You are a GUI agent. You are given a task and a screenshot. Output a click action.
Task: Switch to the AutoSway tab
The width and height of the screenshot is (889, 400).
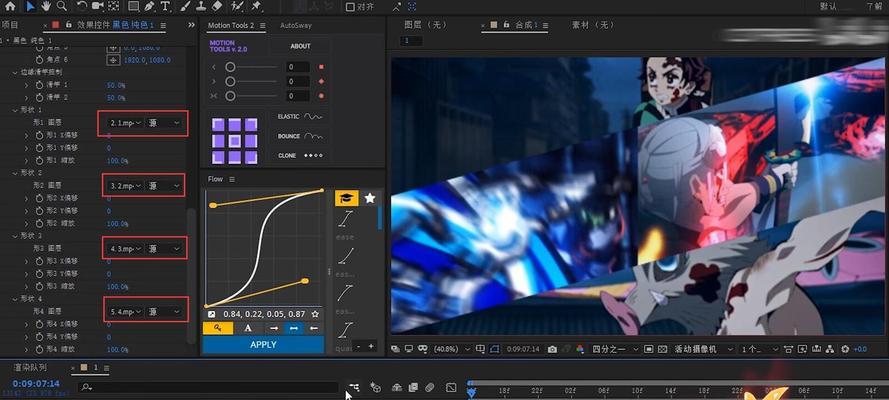296,25
